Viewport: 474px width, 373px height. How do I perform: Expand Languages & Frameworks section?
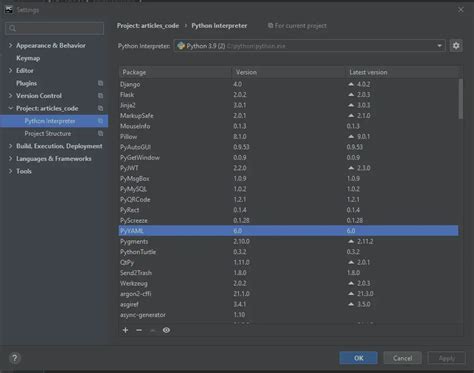pyautogui.click(x=10, y=159)
